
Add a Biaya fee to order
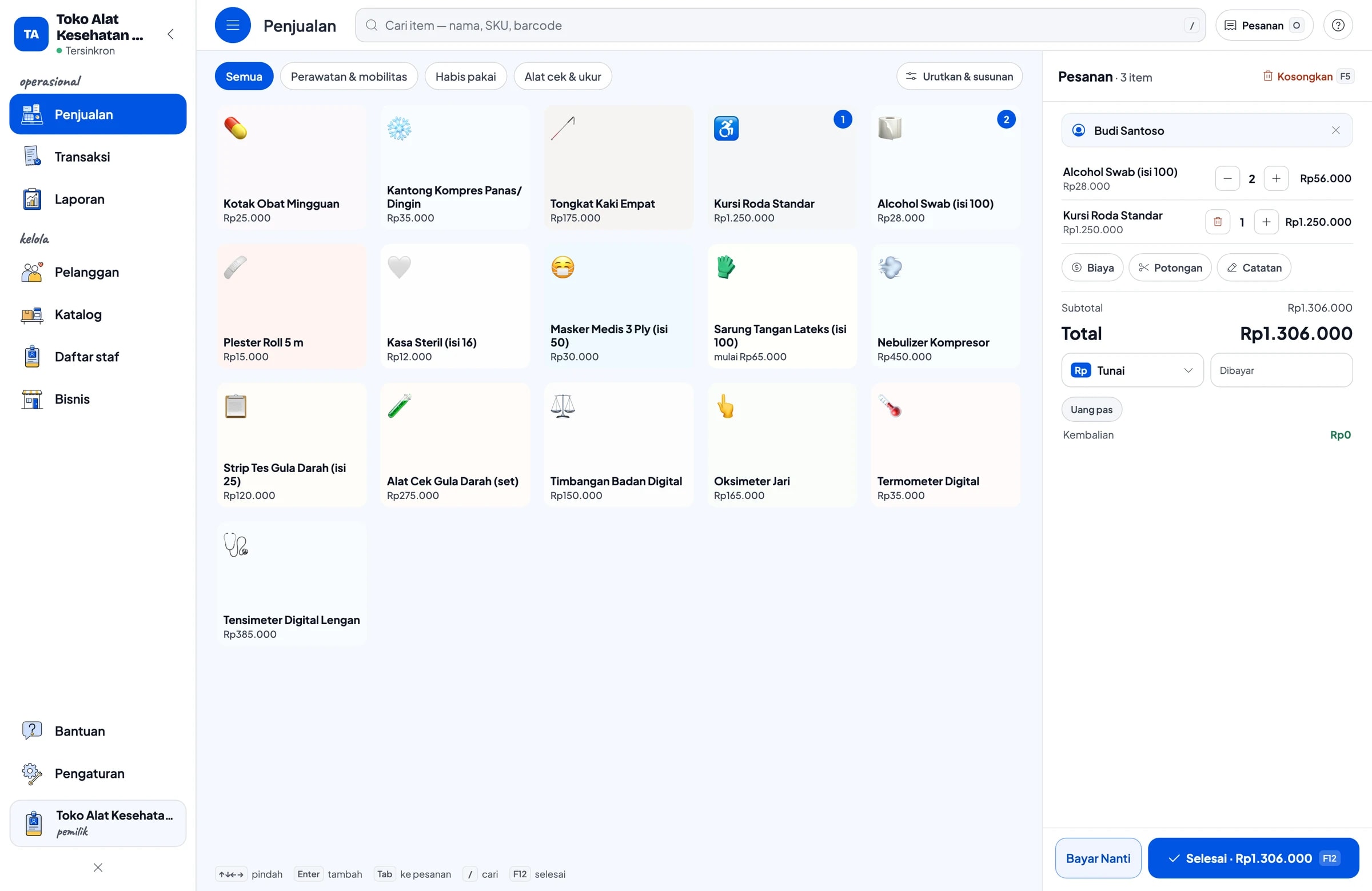1092,267
